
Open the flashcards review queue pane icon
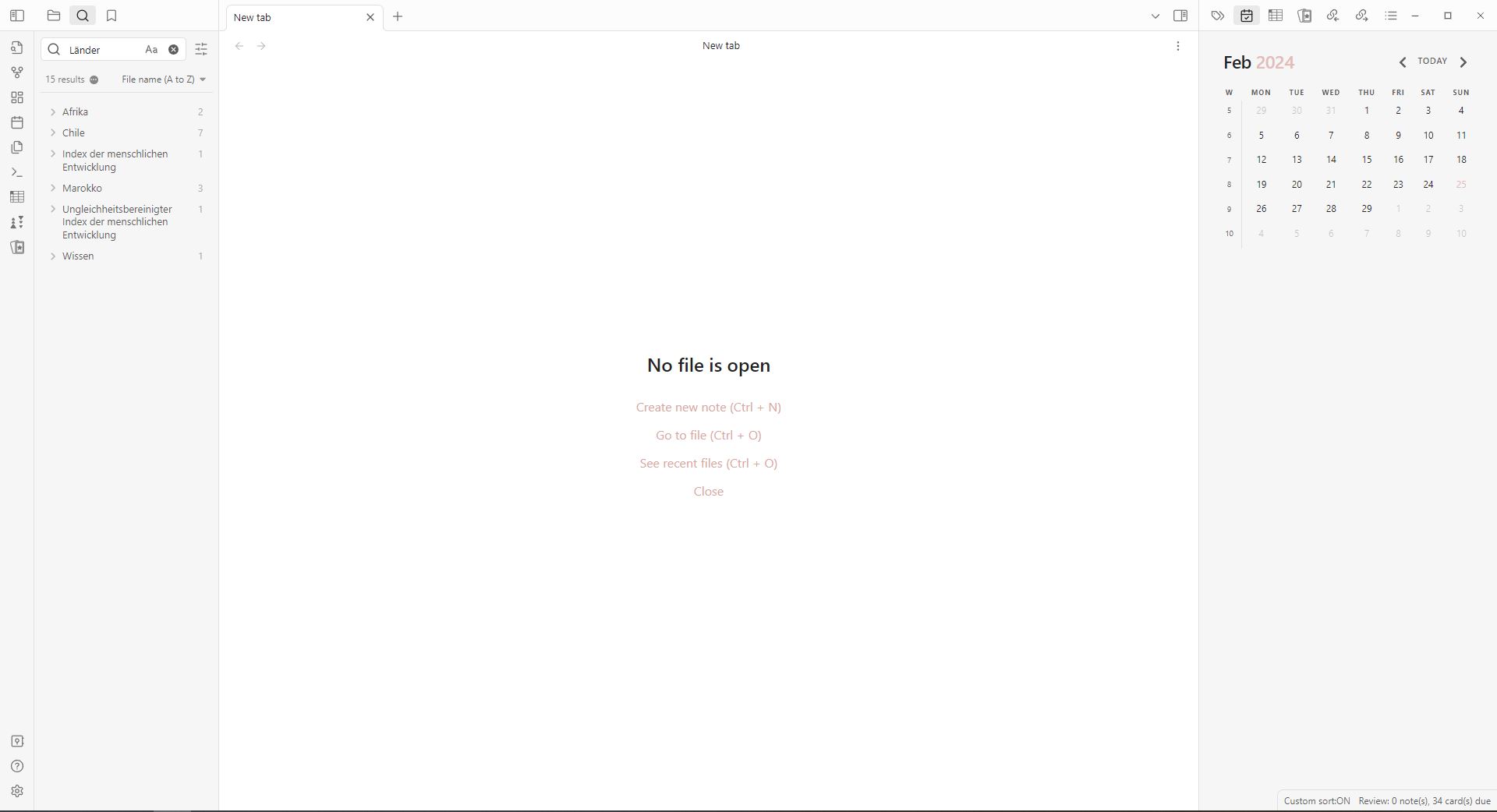pyautogui.click(x=1304, y=16)
